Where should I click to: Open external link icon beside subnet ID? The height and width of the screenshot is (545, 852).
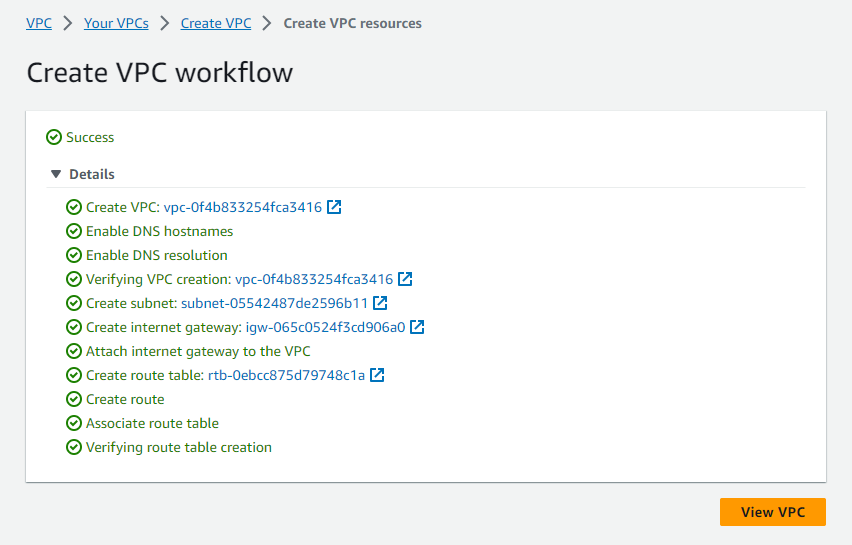coord(380,303)
